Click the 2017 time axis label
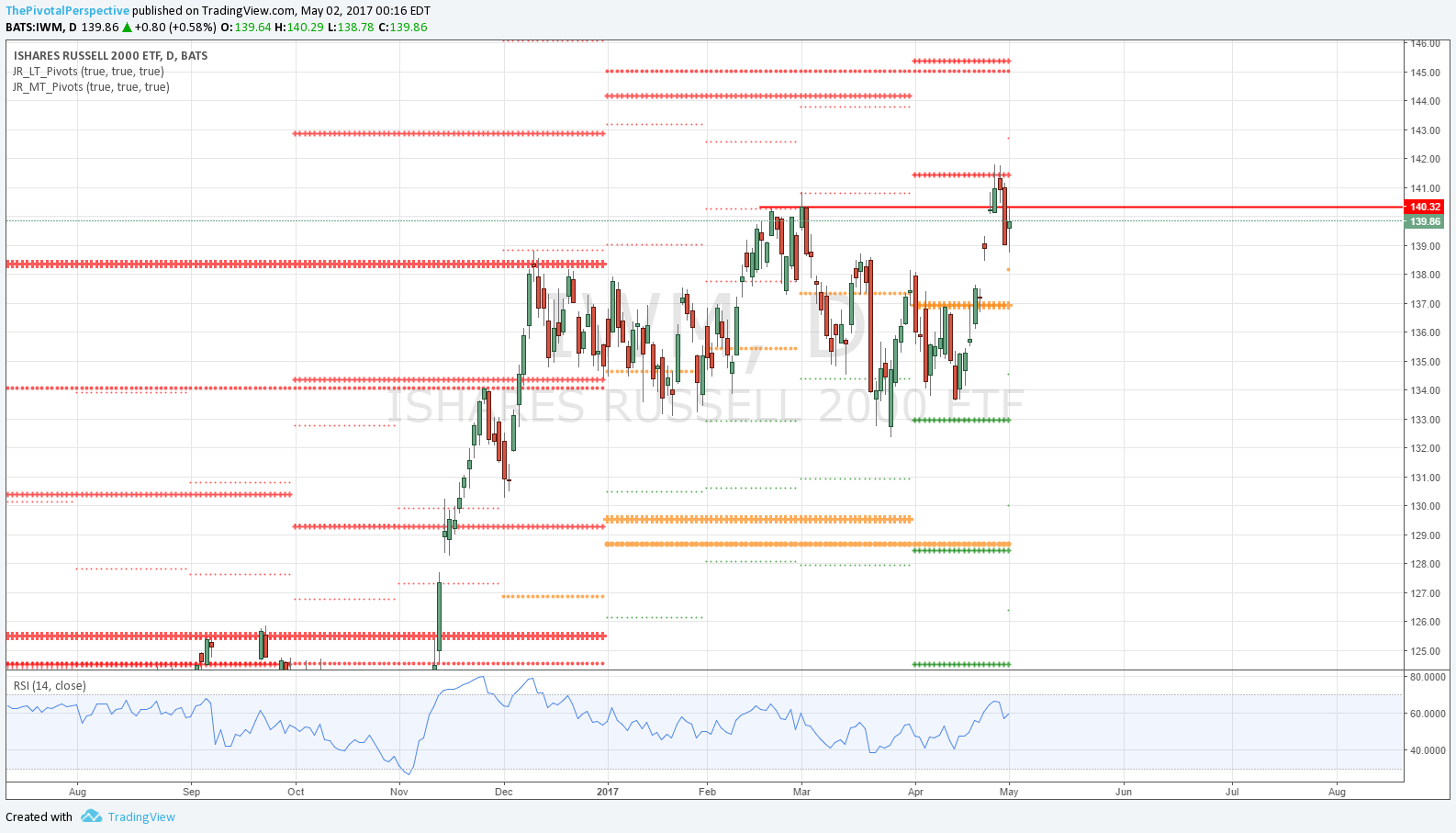 tap(607, 792)
